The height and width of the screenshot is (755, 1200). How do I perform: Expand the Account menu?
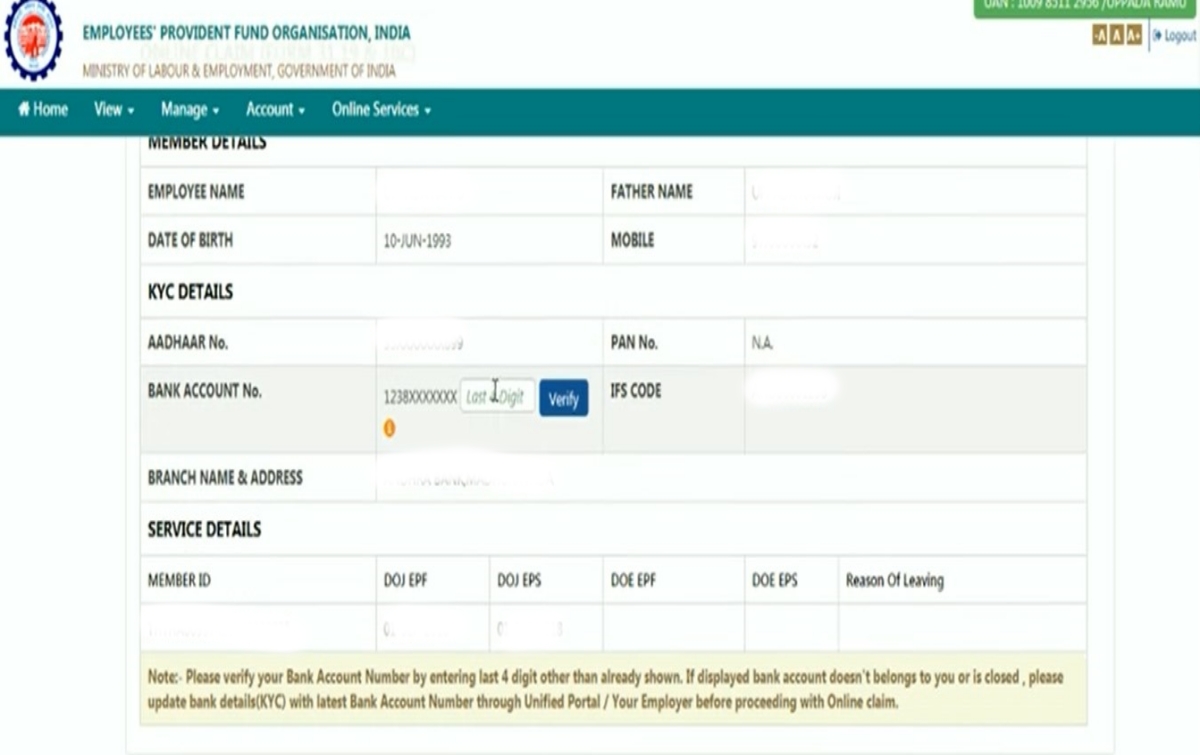pyautogui.click(x=276, y=110)
